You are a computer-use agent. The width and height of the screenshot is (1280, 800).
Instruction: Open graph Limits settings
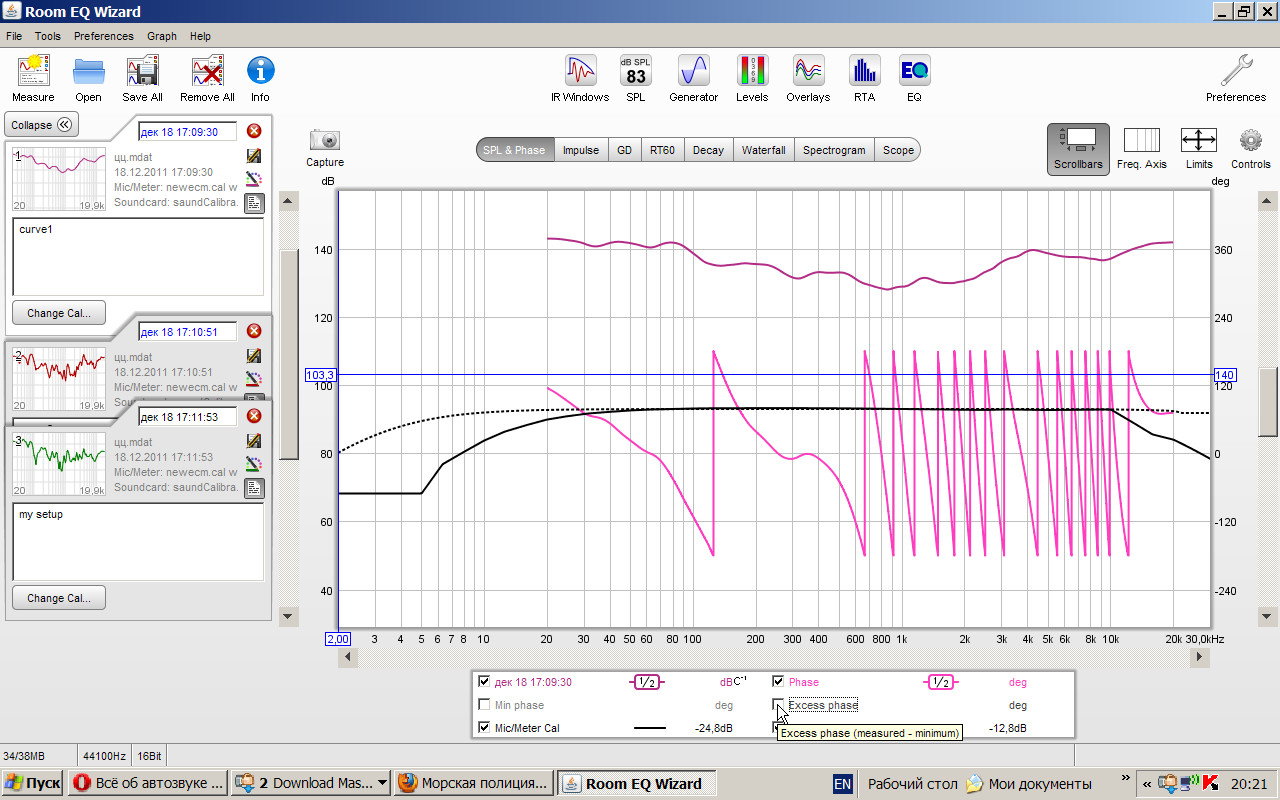(1198, 147)
